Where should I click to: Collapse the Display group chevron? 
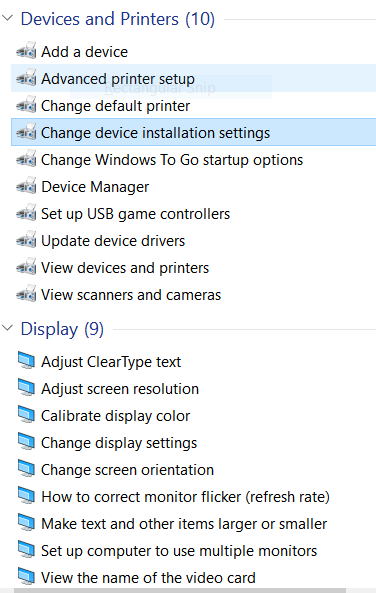[x=8, y=328]
